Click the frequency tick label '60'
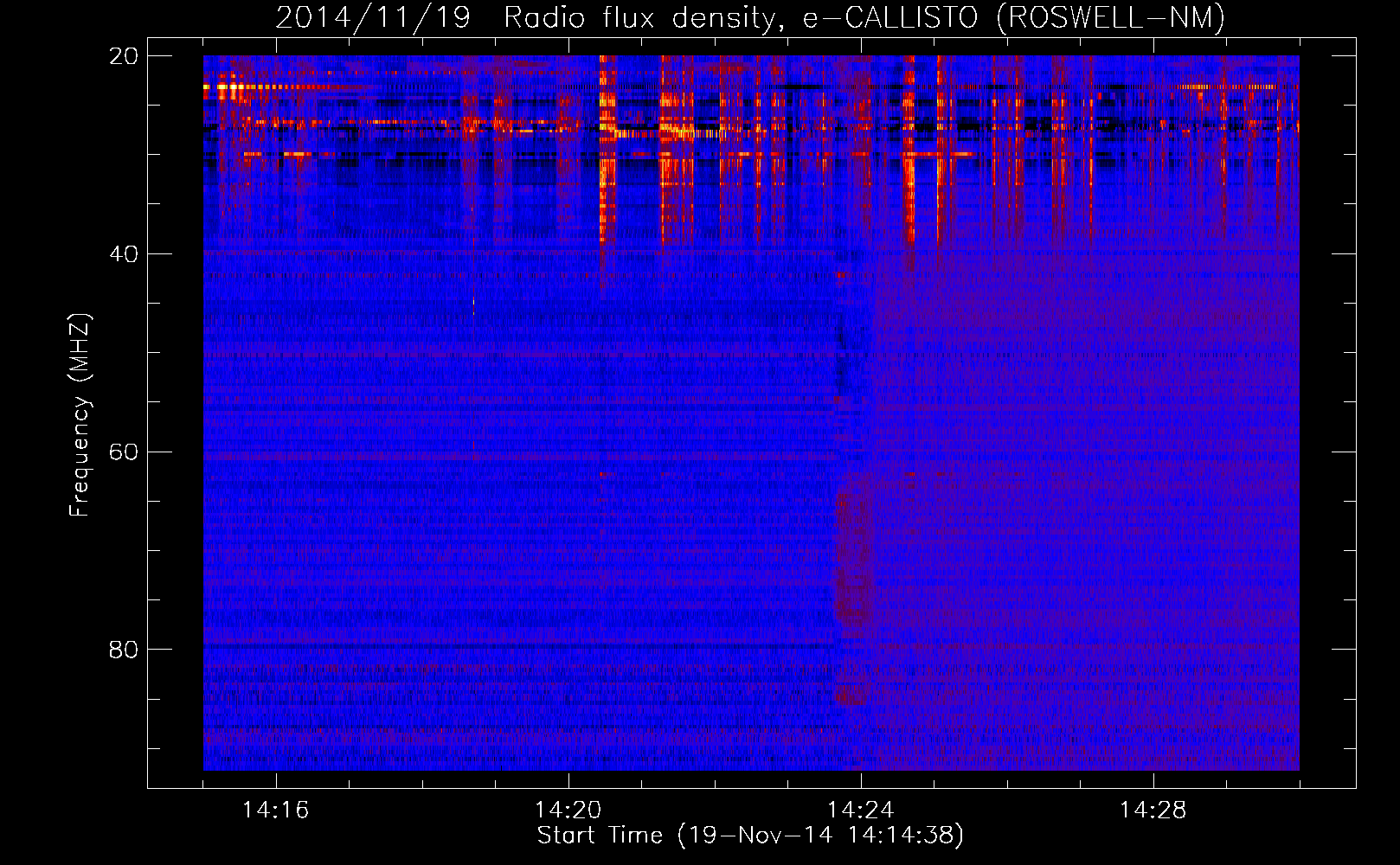The width and height of the screenshot is (1400, 865). (124, 452)
